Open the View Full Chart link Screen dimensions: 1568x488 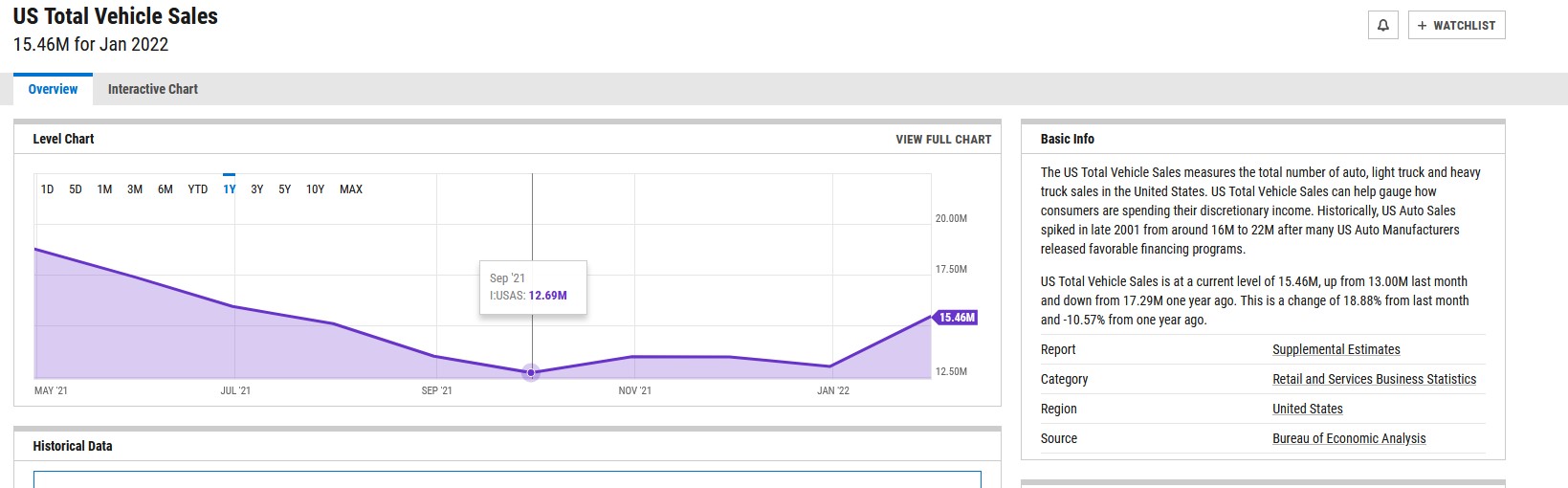tap(943, 140)
